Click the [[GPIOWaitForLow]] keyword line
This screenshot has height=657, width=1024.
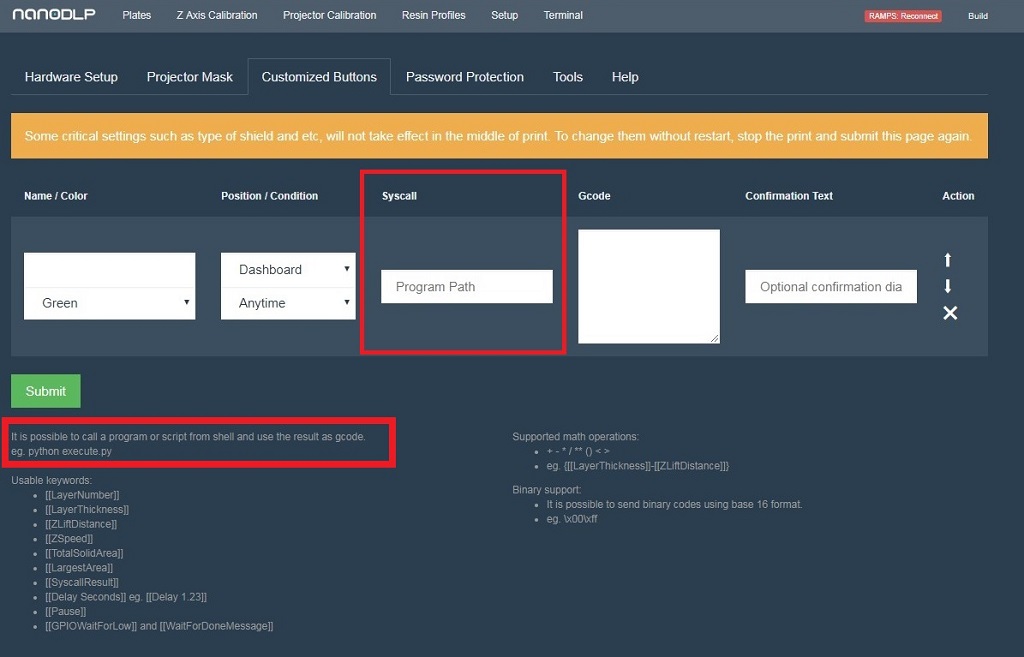(x=159, y=626)
